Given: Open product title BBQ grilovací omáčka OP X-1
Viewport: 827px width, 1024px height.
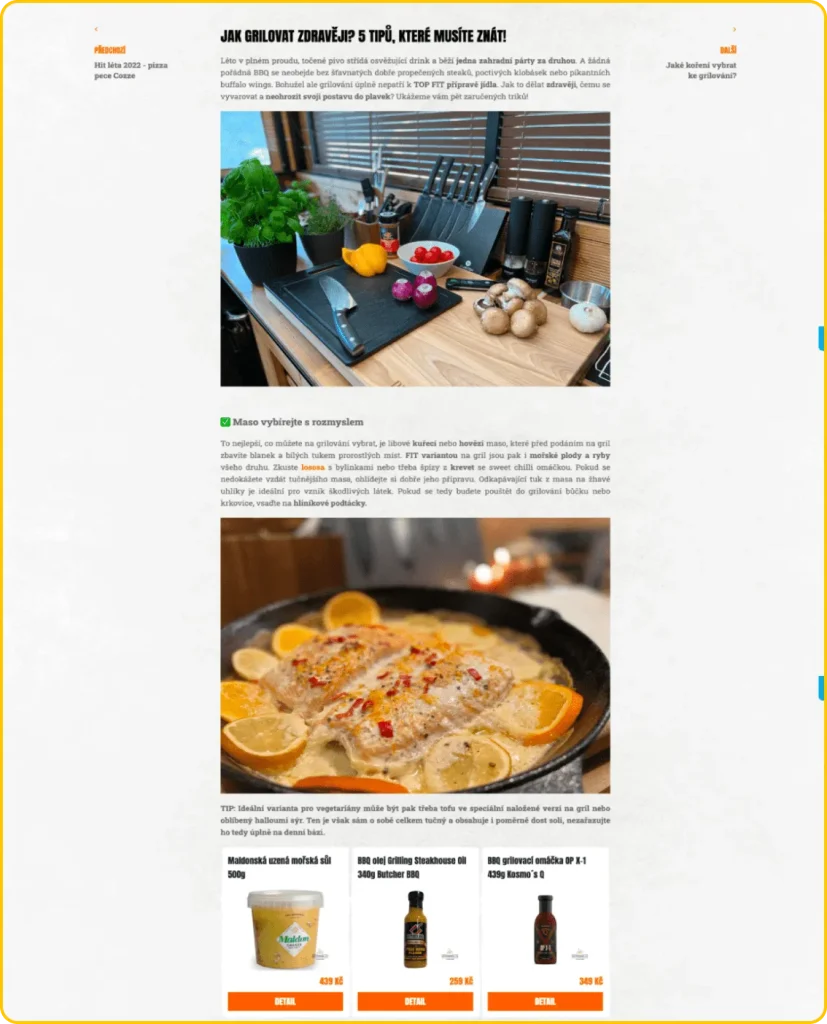Looking at the screenshot, I should (x=537, y=867).
